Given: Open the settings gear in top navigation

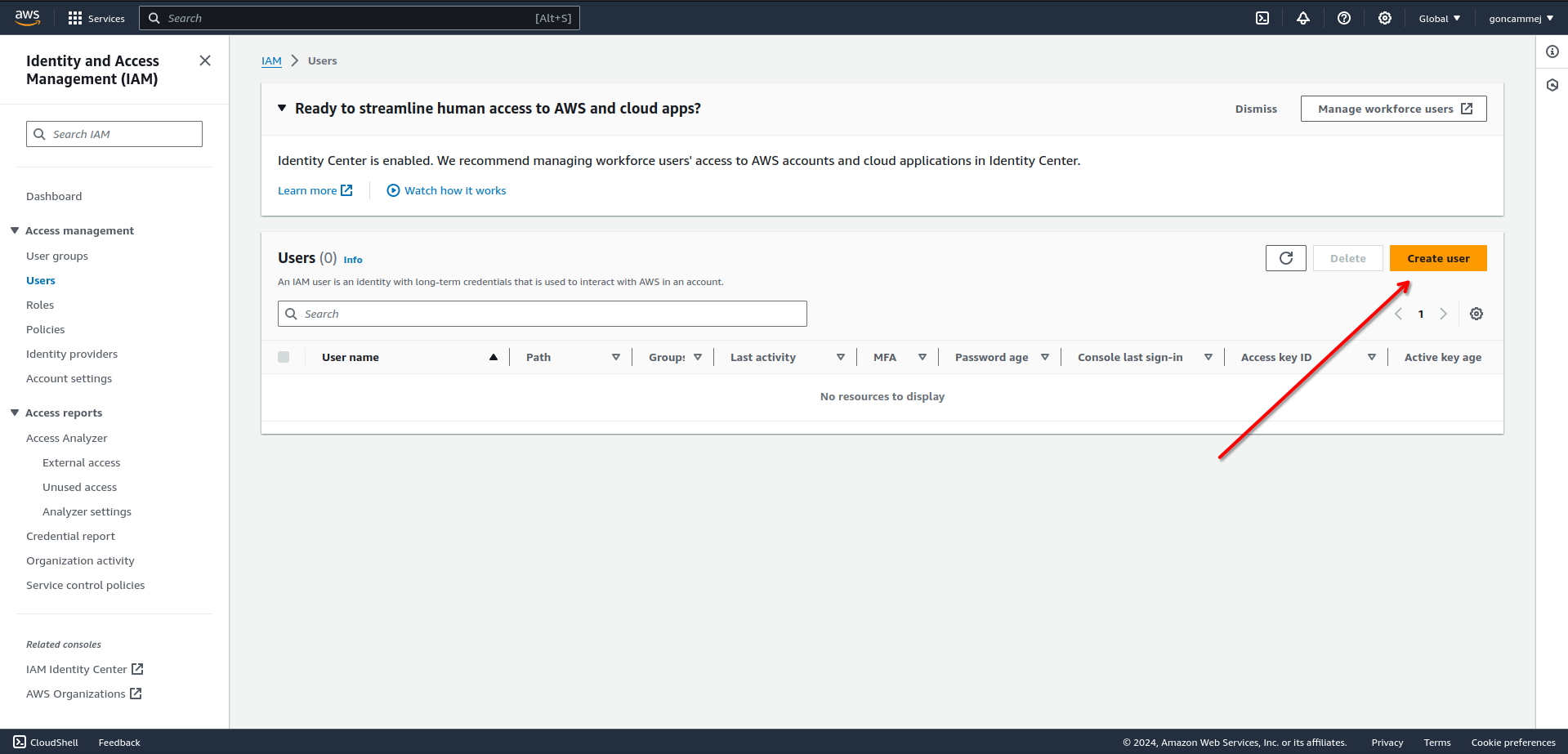Looking at the screenshot, I should (x=1385, y=18).
